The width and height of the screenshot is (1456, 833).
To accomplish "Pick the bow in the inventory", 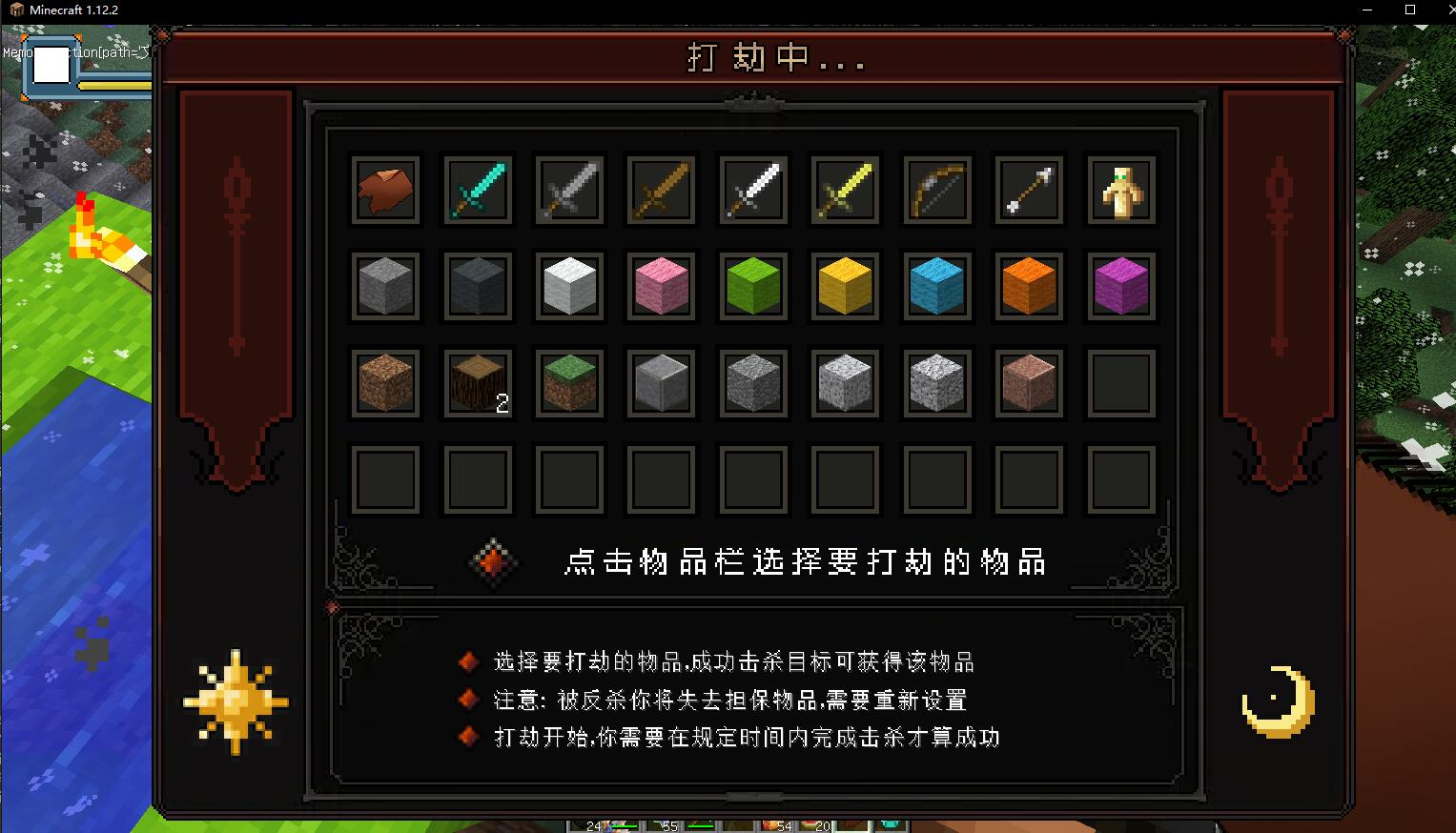I will point(937,191).
